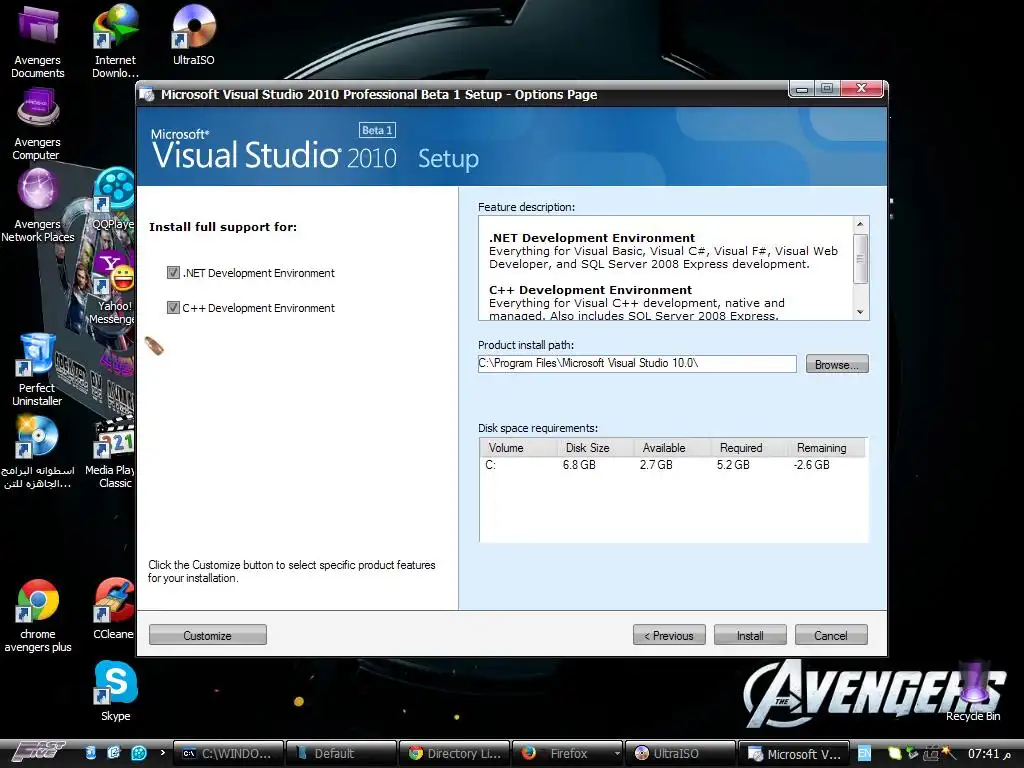The height and width of the screenshot is (768, 1024).
Task: Select Microsoft V... setup taskbar item
Action: coord(793,754)
